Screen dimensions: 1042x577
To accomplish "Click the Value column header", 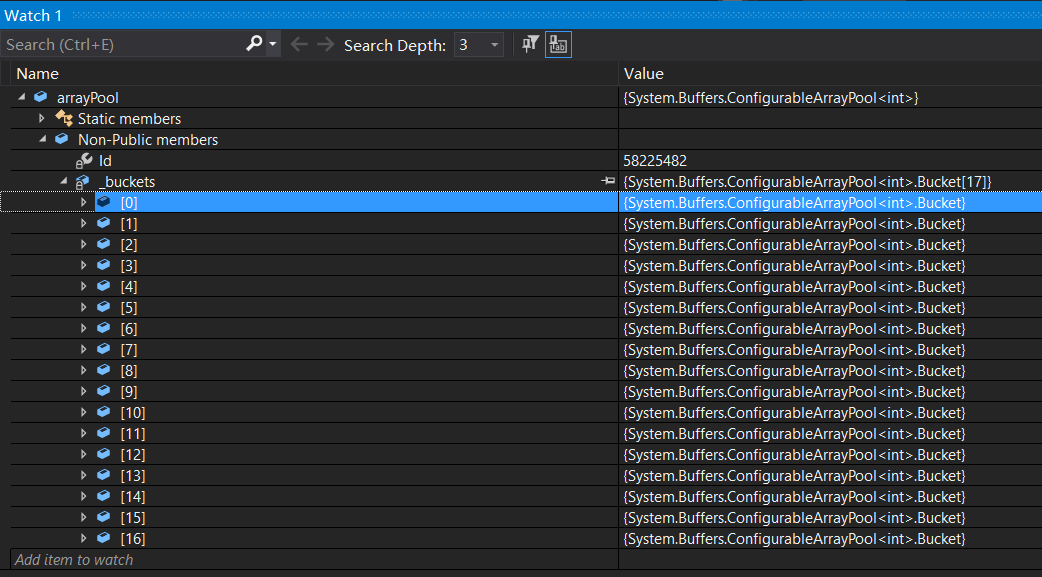I will tap(643, 73).
